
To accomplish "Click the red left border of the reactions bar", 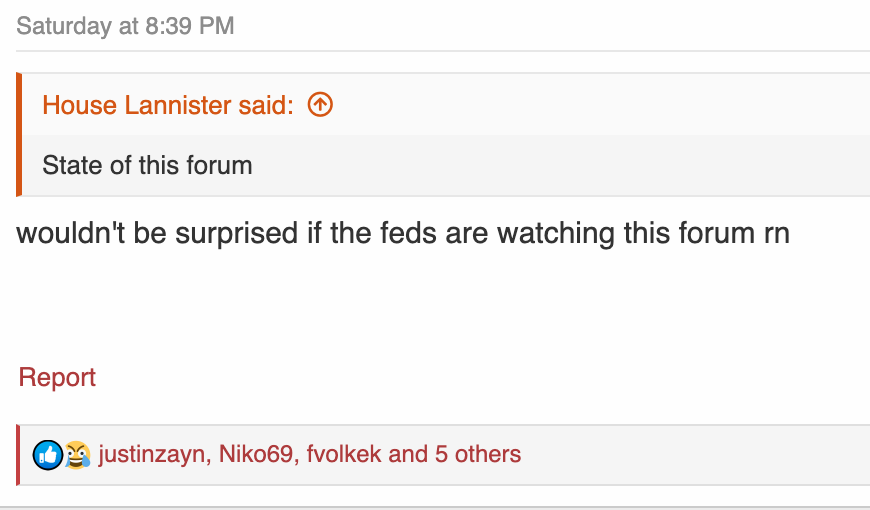I will click(18, 455).
